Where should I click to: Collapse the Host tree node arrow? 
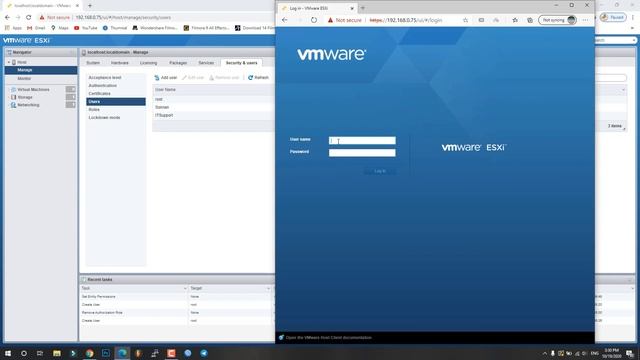(9, 62)
